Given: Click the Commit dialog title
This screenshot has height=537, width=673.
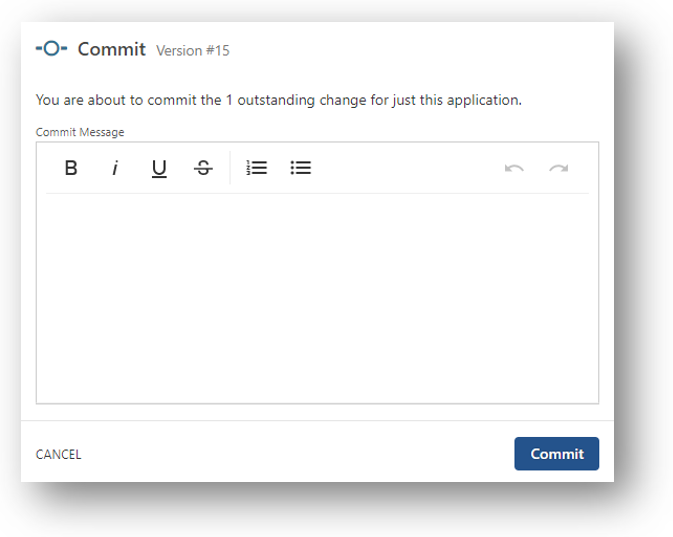Looking at the screenshot, I should tap(112, 49).
